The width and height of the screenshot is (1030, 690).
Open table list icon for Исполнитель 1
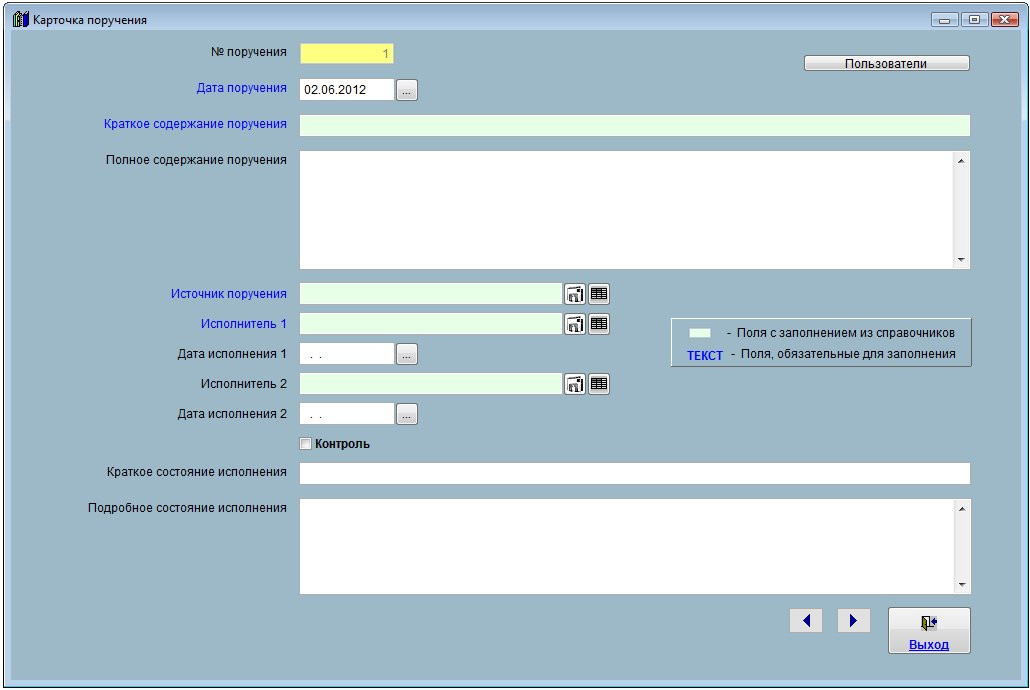[x=598, y=324]
